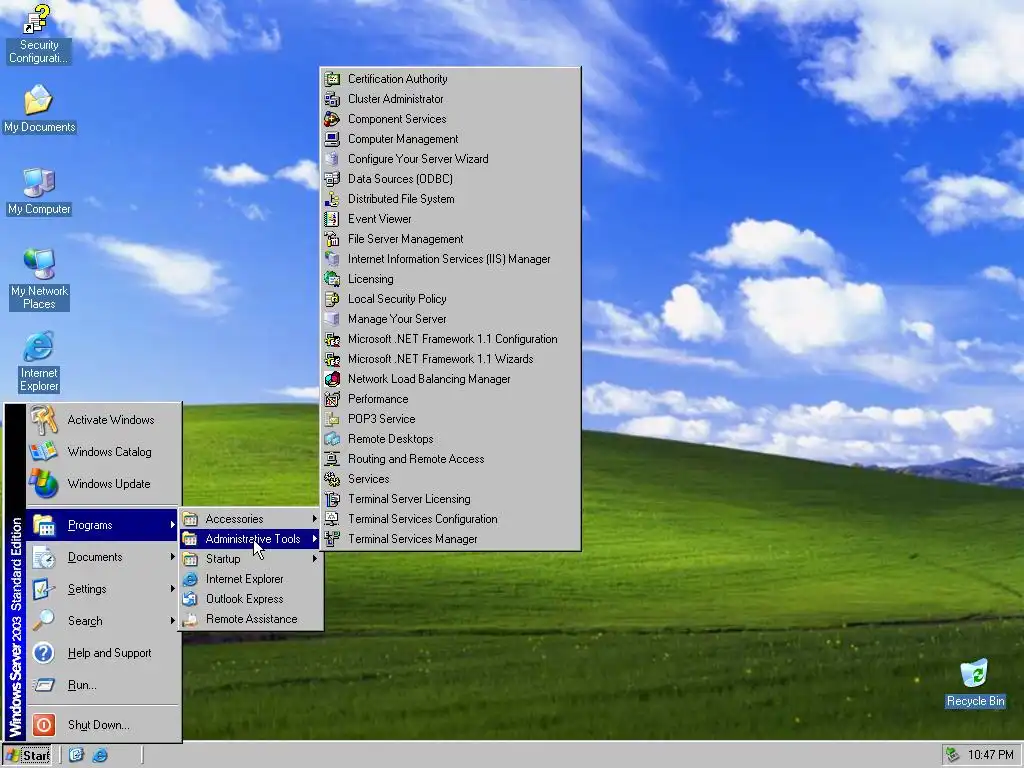Launch Outlook Express from Programs menu
The image size is (1024, 768).
click(251, 599)
